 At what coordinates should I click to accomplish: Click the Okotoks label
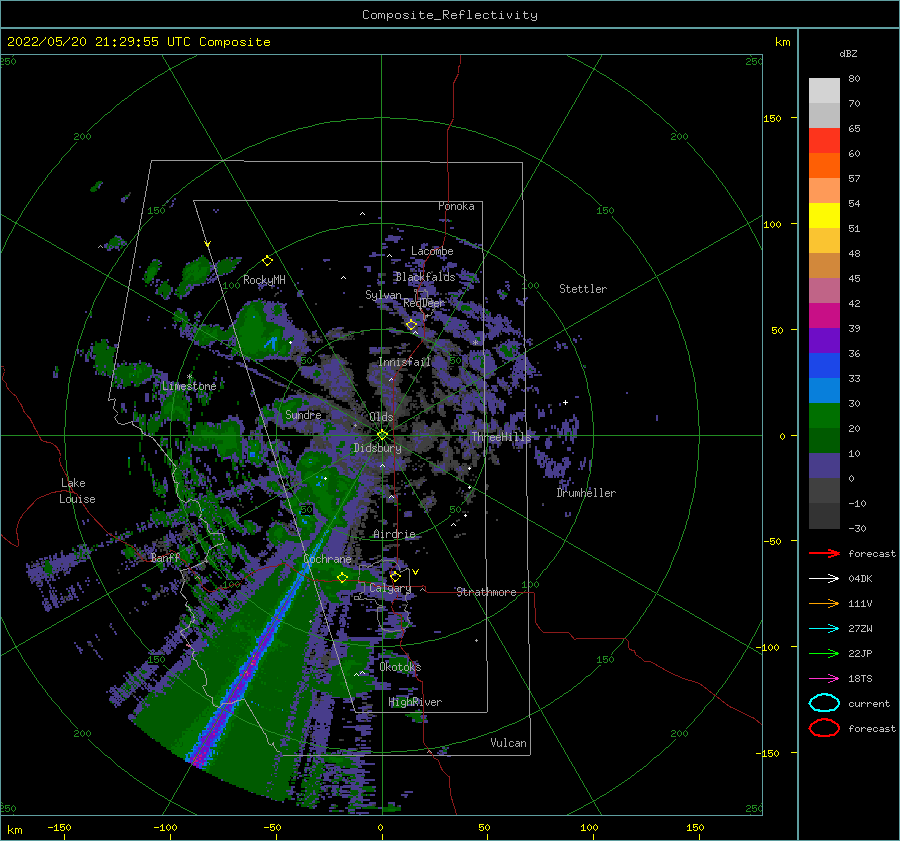[x=400, y=667]
